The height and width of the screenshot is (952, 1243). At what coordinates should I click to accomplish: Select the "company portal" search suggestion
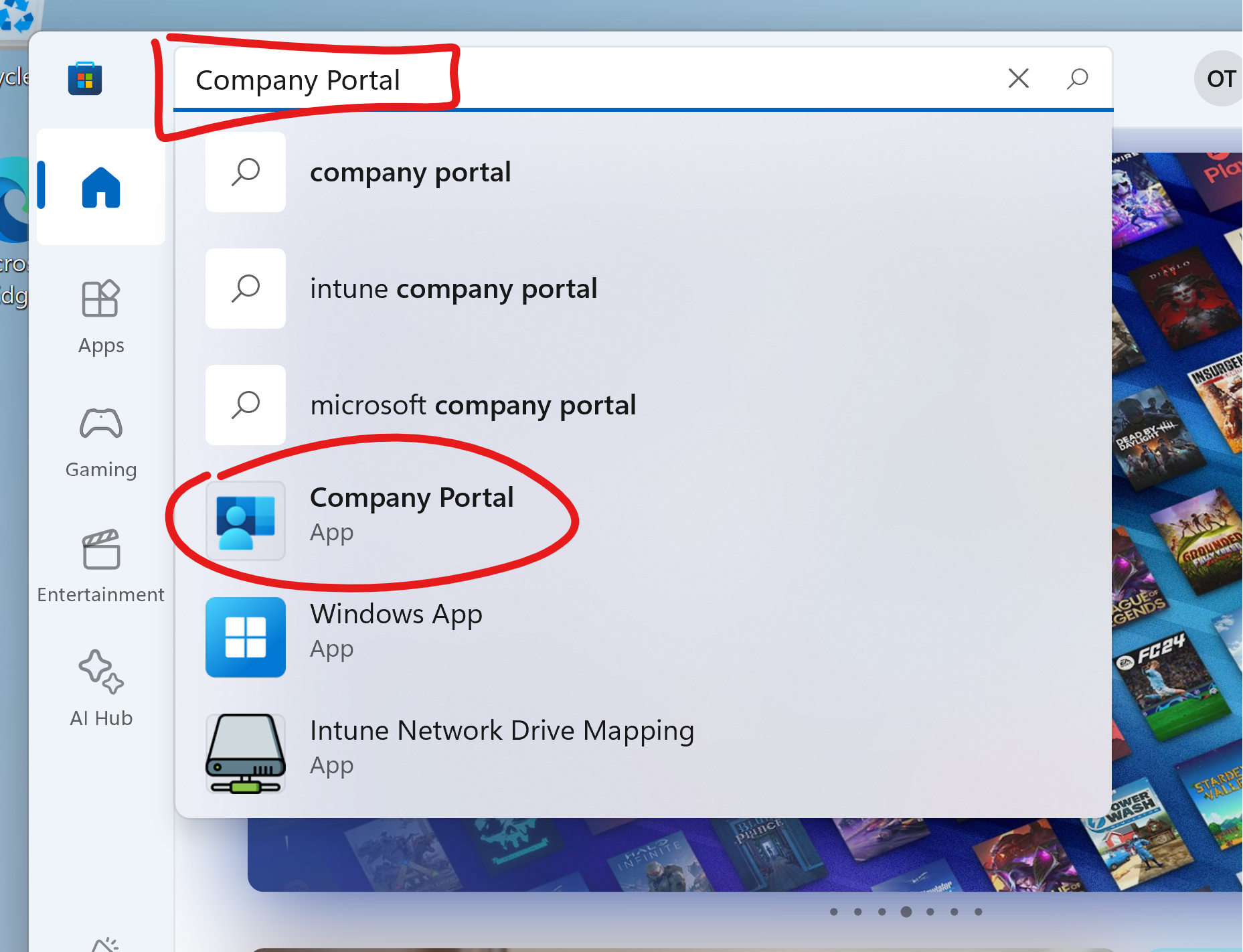pos(643,172)
